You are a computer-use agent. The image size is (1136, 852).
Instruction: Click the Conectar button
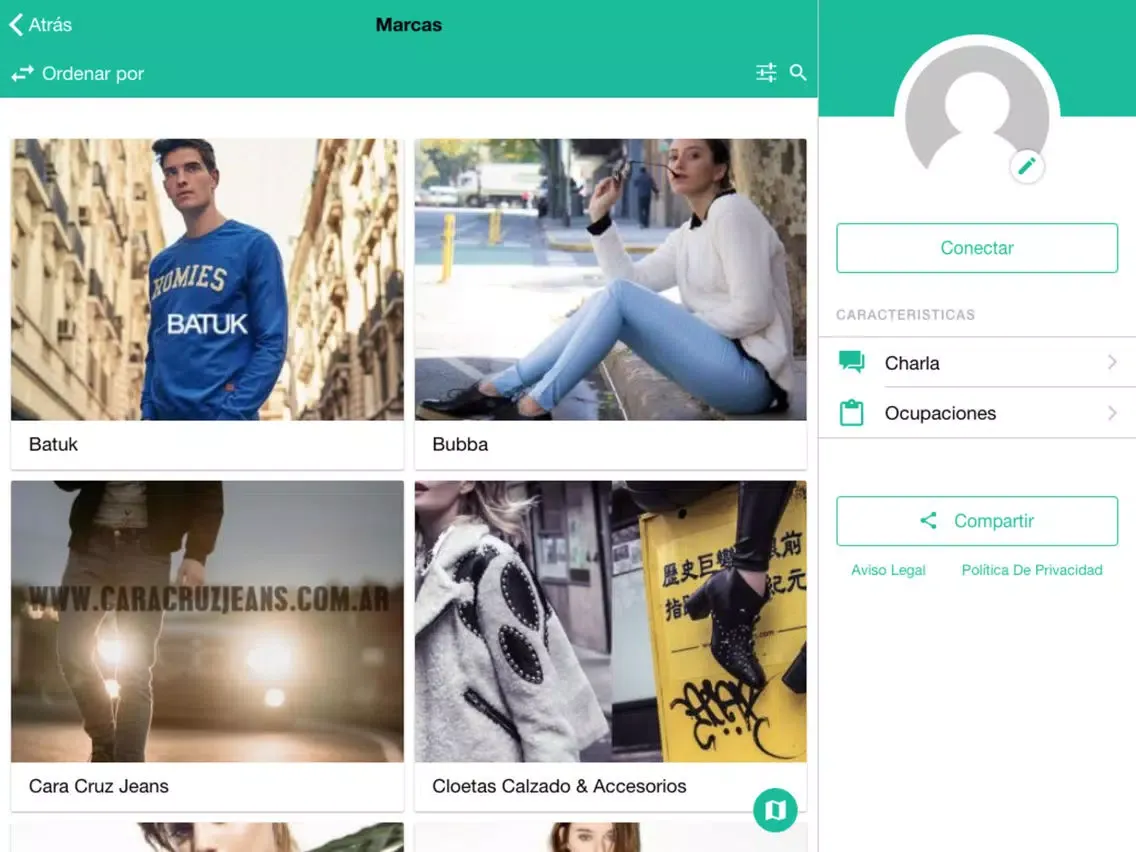tap(977, 248)
